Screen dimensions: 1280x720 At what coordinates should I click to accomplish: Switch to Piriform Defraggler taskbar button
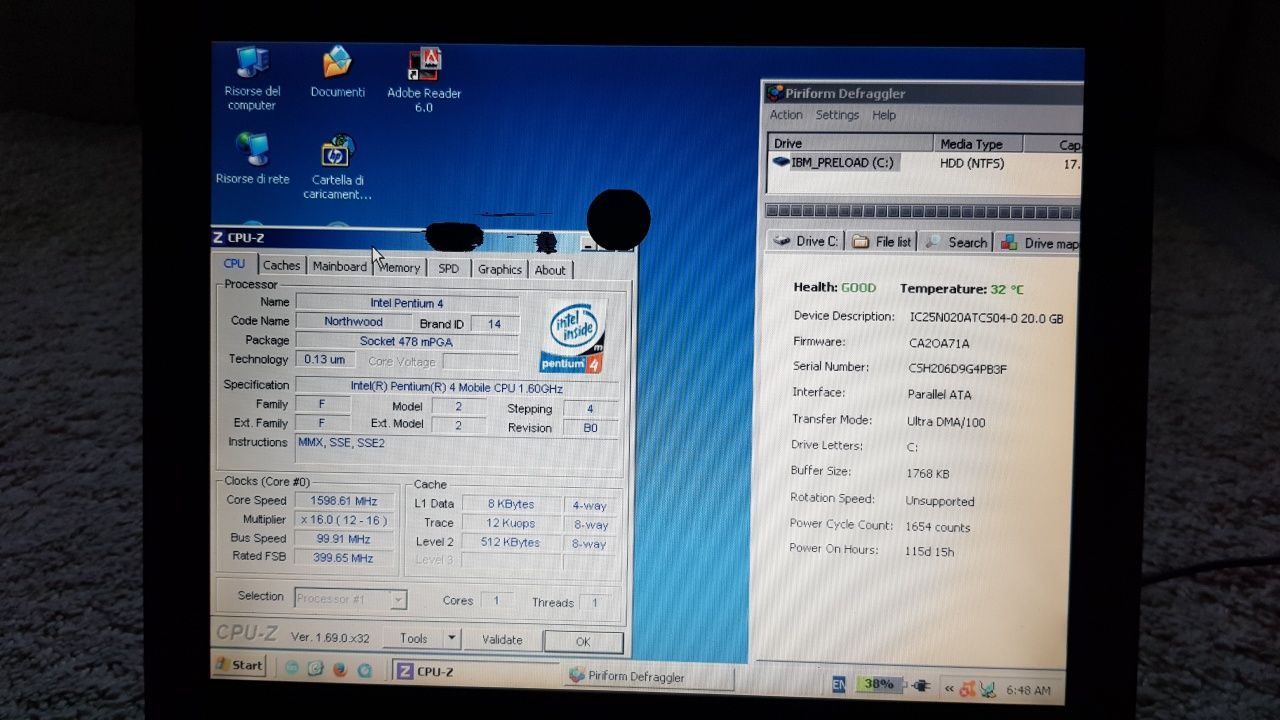point(648,677)
